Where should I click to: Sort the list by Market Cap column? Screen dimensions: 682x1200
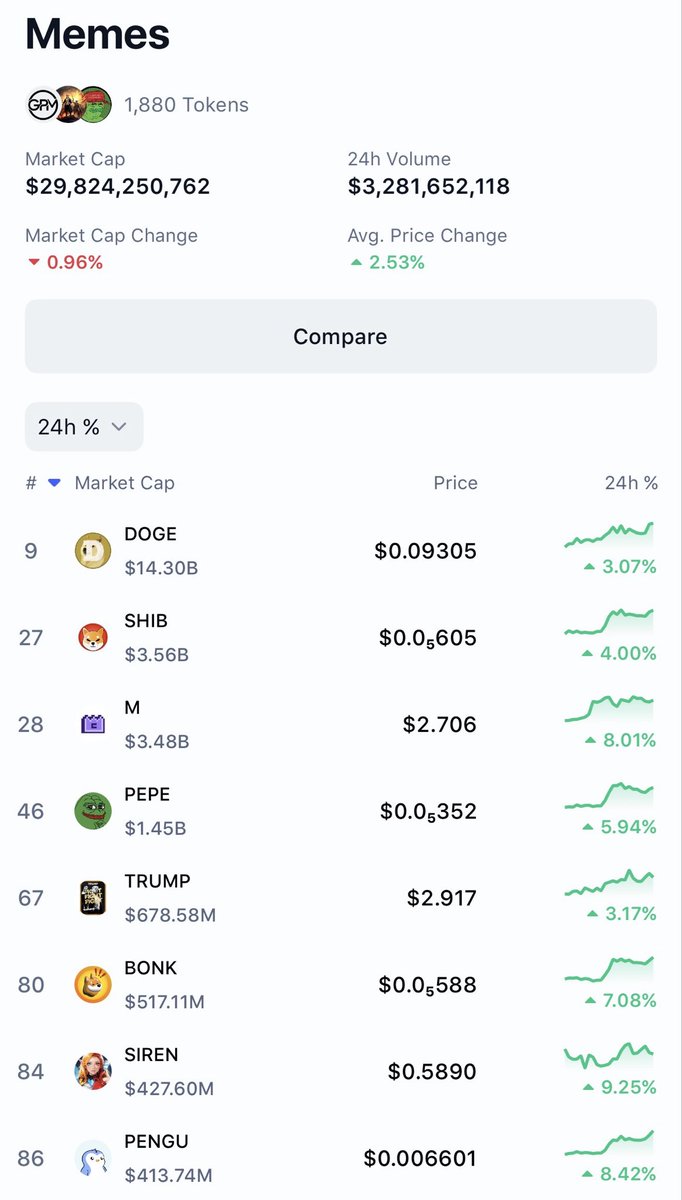[x=124, y=484]
